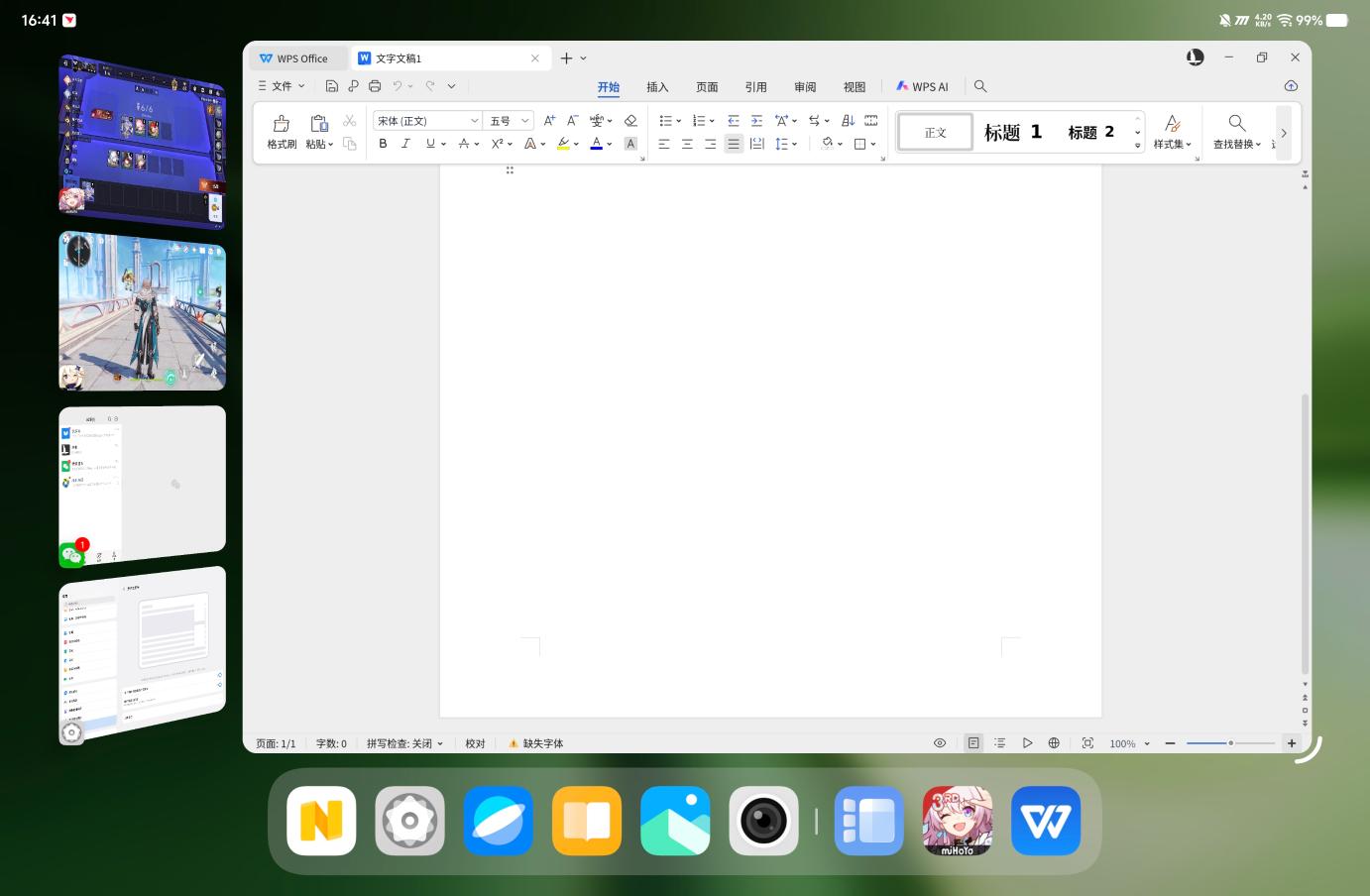This screenshot has width=1370, height=896.
Task: Toggle character shading (gray A) button
Action: 630,144
